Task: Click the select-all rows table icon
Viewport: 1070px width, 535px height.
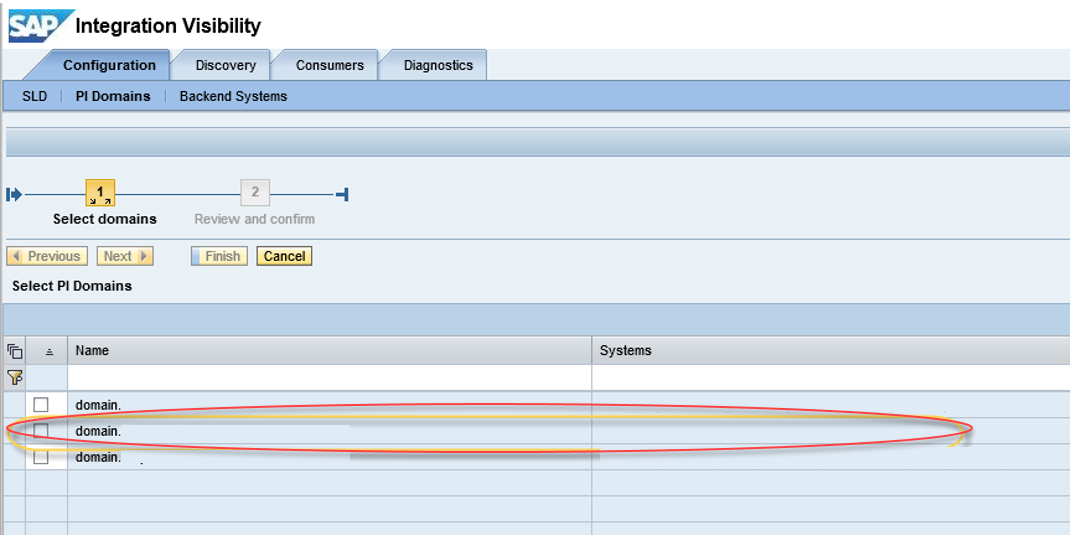Action: (15, 351)
